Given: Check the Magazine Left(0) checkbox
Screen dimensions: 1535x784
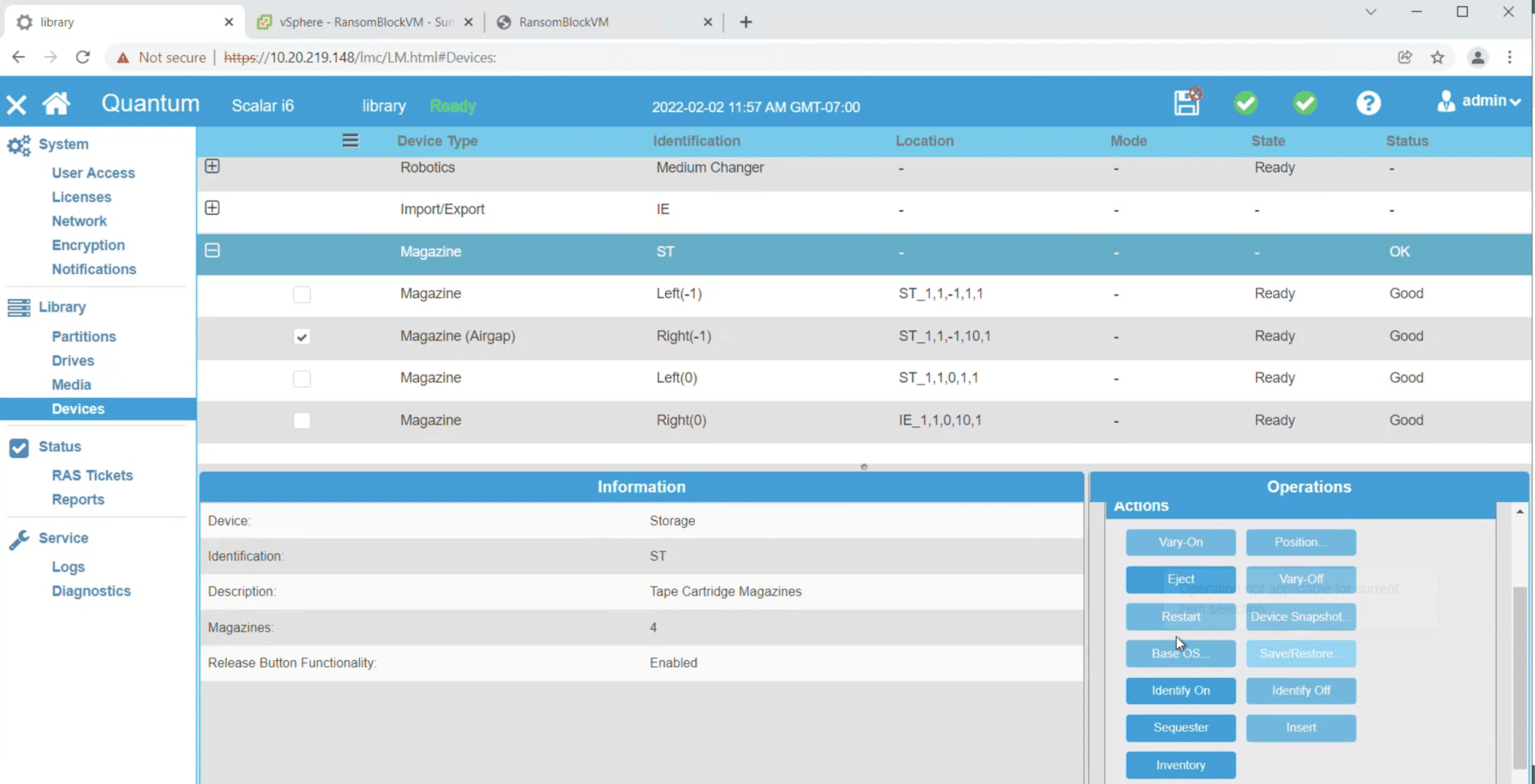Looking at the screenshot, I should 301,378.
